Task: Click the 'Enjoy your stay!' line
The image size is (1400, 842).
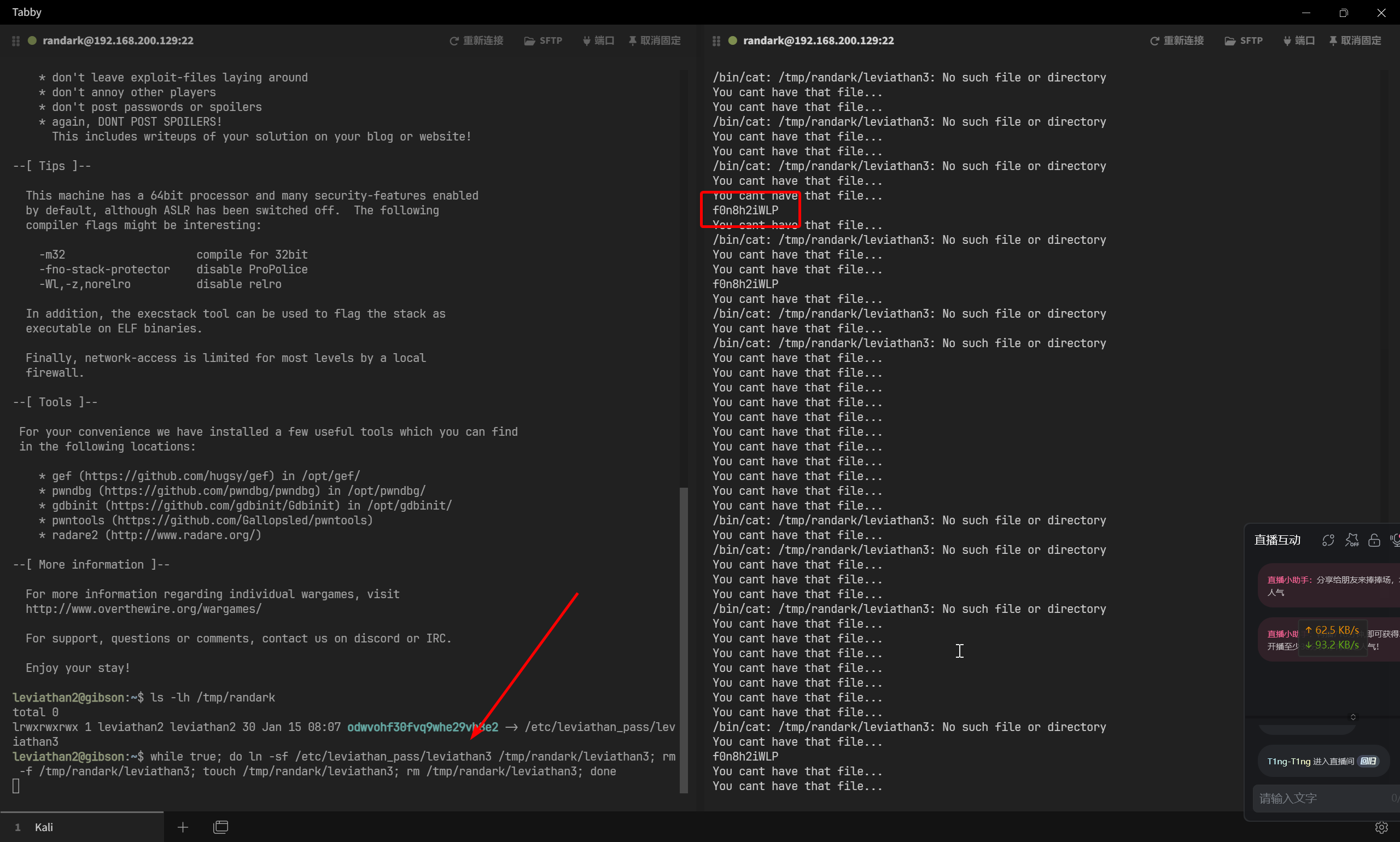Action: 78,668
